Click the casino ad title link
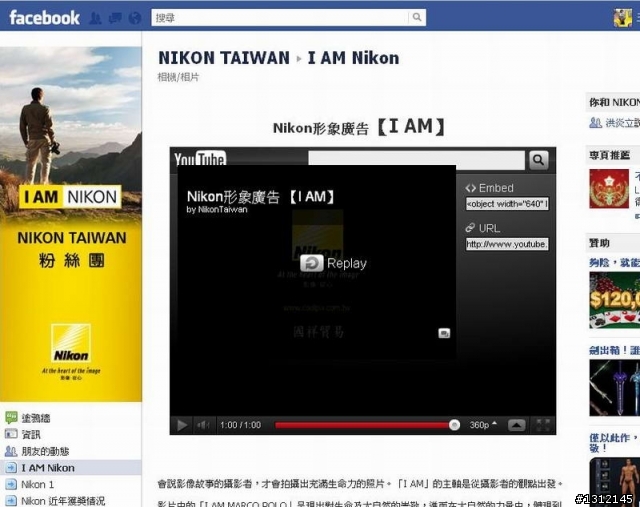 (x=614, y=262)
